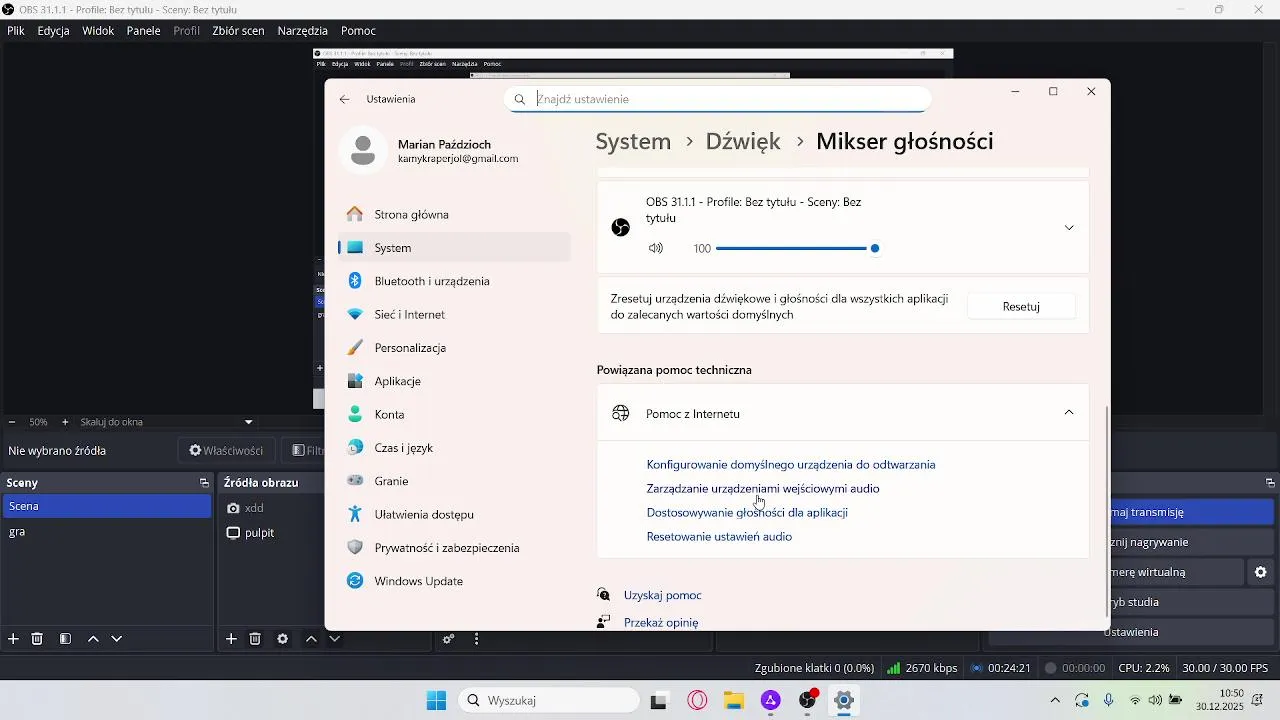Viewport: 1280px width, 720px height.
Task: Open Opera browser from taskbar
Action: tap(698, 701)
